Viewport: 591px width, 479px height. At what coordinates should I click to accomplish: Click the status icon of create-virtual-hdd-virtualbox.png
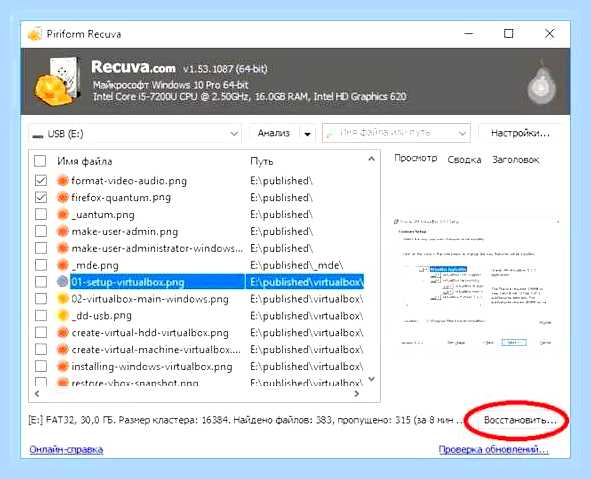point(63,333)
